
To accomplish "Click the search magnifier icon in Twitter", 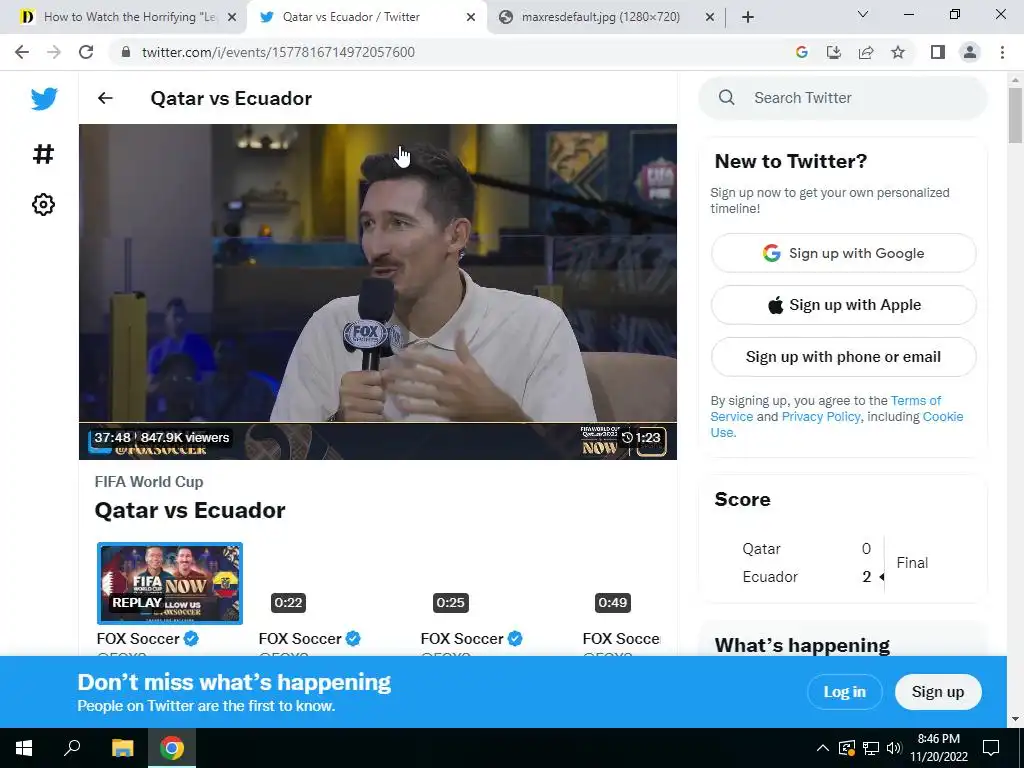I will click(727, 98).
